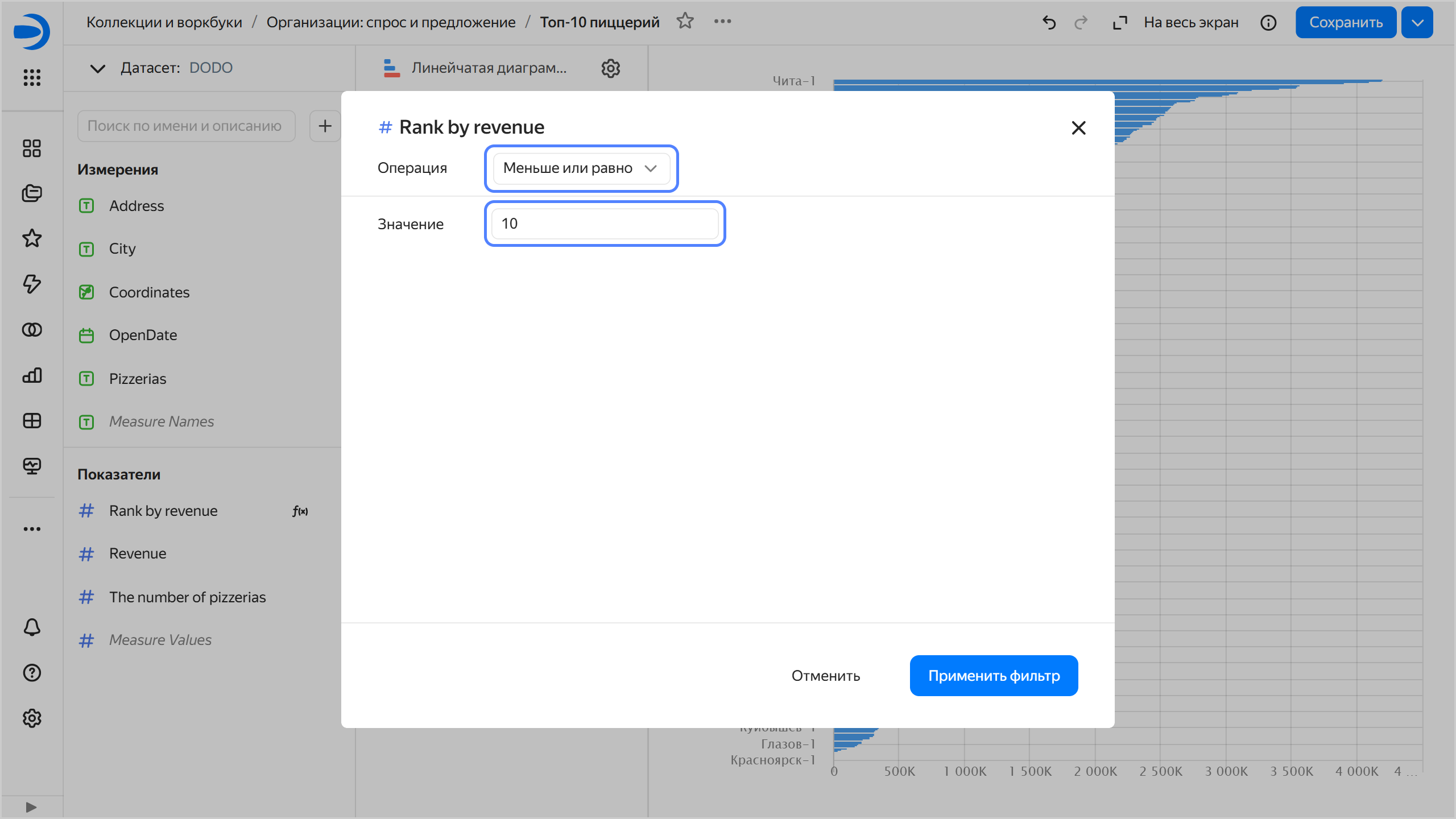Close the Rank by revenue dialog

pos(1078,128)
